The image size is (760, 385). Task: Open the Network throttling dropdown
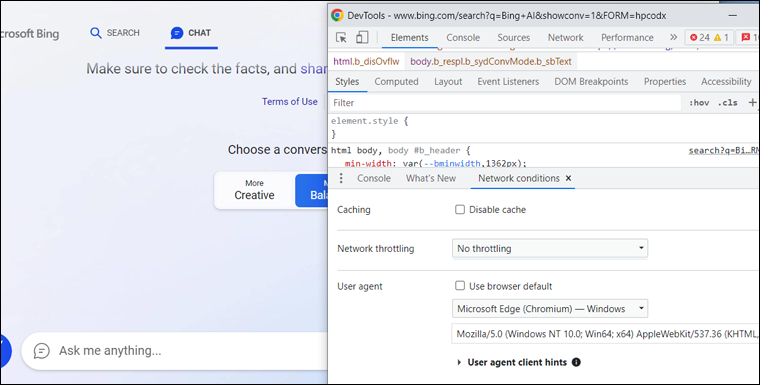[550, 248]
